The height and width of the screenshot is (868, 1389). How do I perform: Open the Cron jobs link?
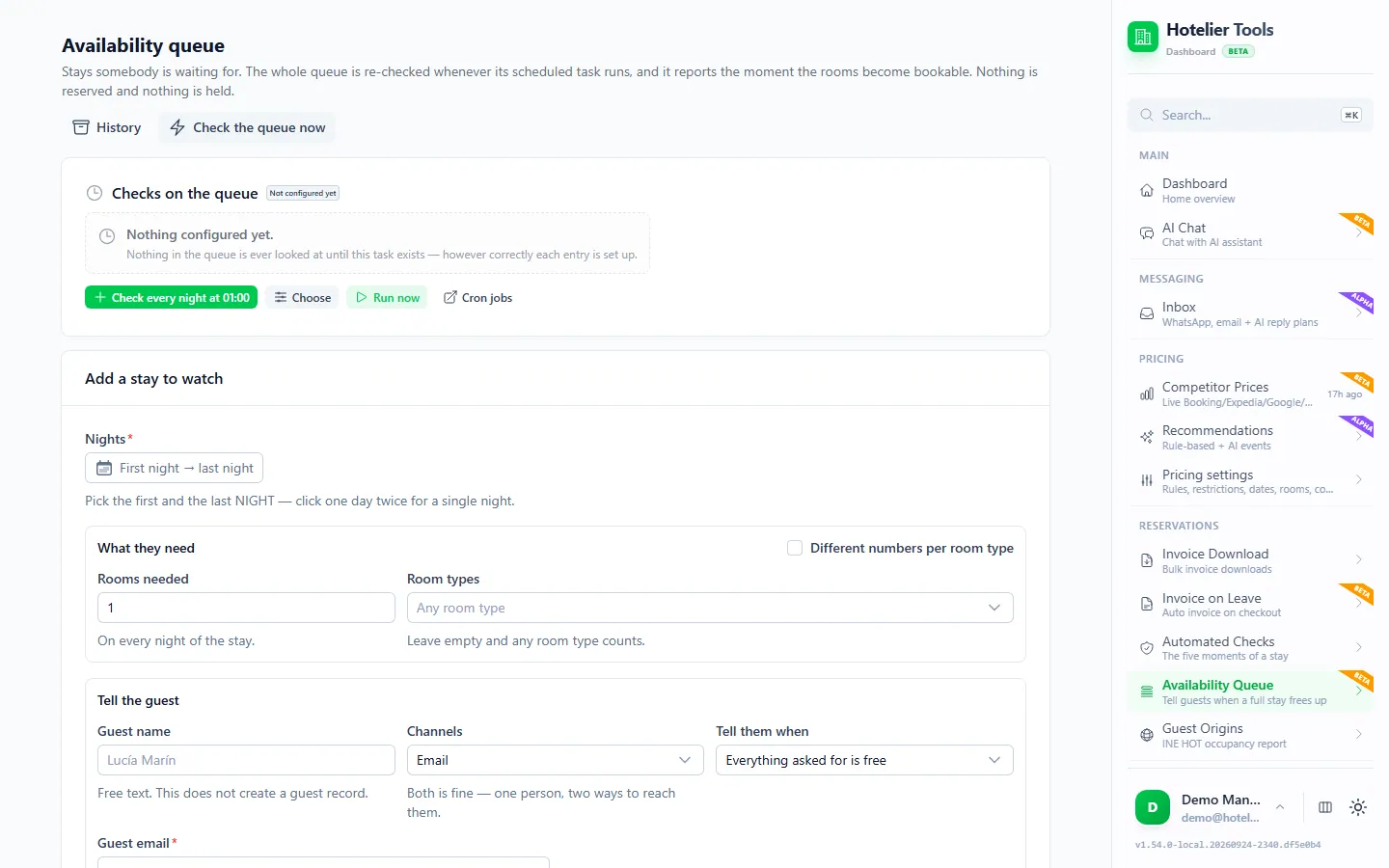pyautogui.click(x=477, y=297)
